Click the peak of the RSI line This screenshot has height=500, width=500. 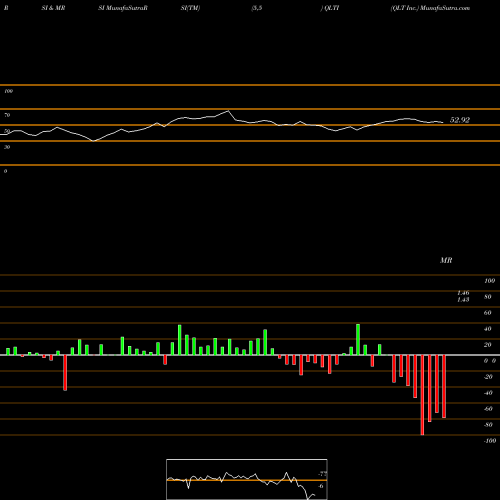pos(228,111)
